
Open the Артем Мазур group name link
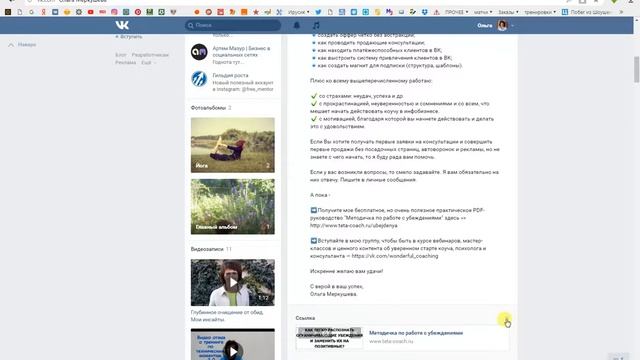pyautogui.click(x=241, y=51)
